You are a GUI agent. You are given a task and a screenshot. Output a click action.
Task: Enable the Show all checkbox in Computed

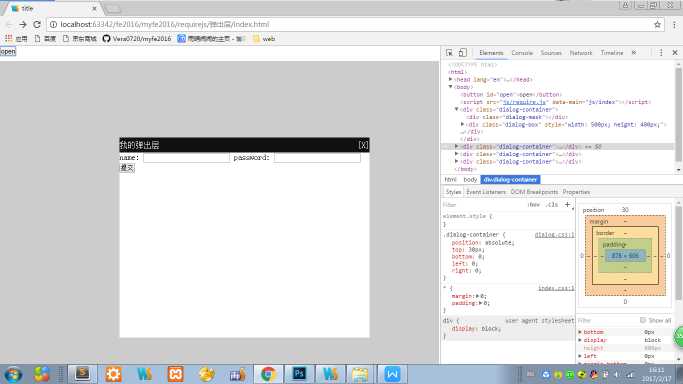click(x=642, y=320)
